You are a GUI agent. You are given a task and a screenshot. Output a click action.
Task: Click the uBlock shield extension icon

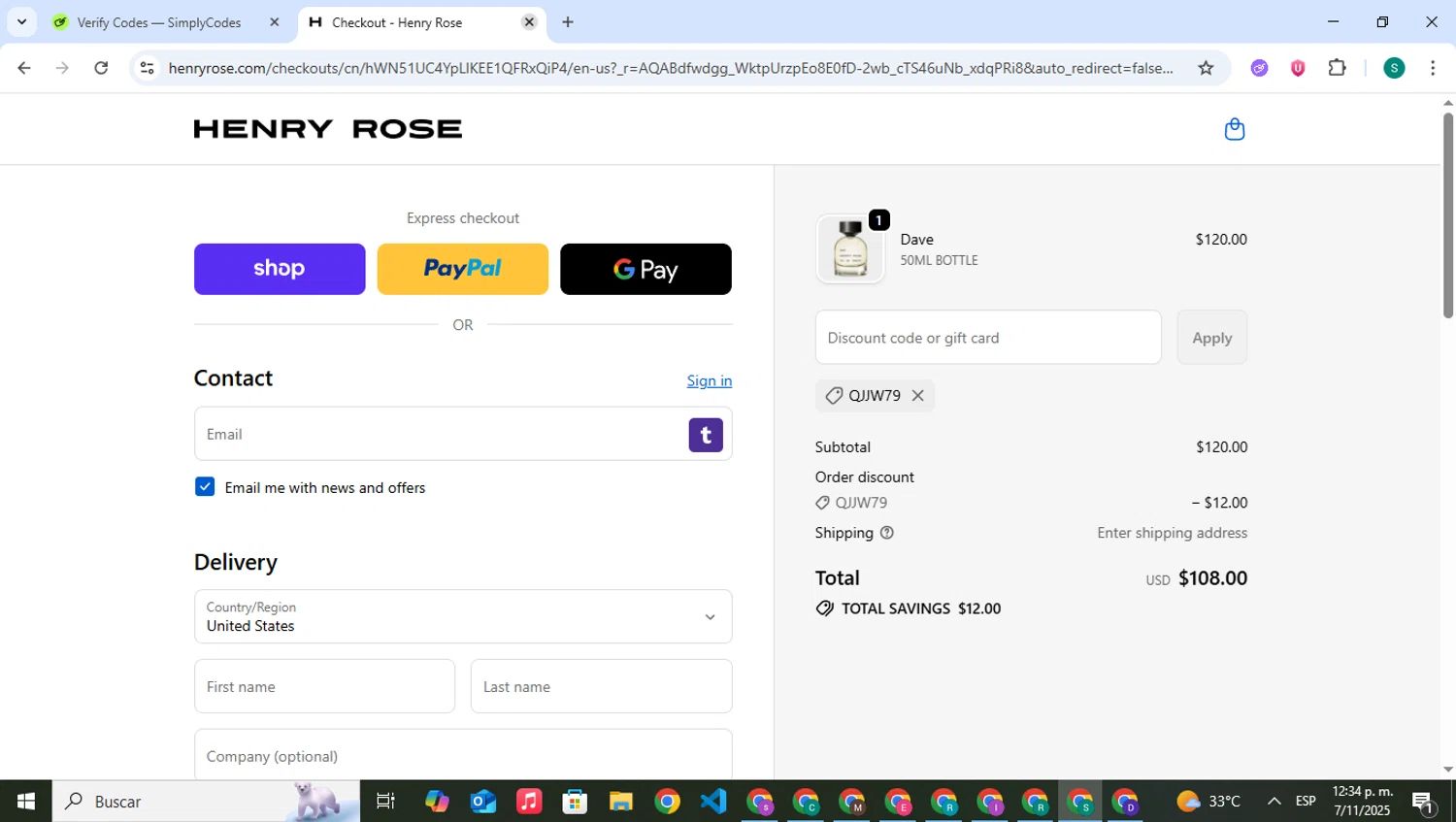(1298, 68)
